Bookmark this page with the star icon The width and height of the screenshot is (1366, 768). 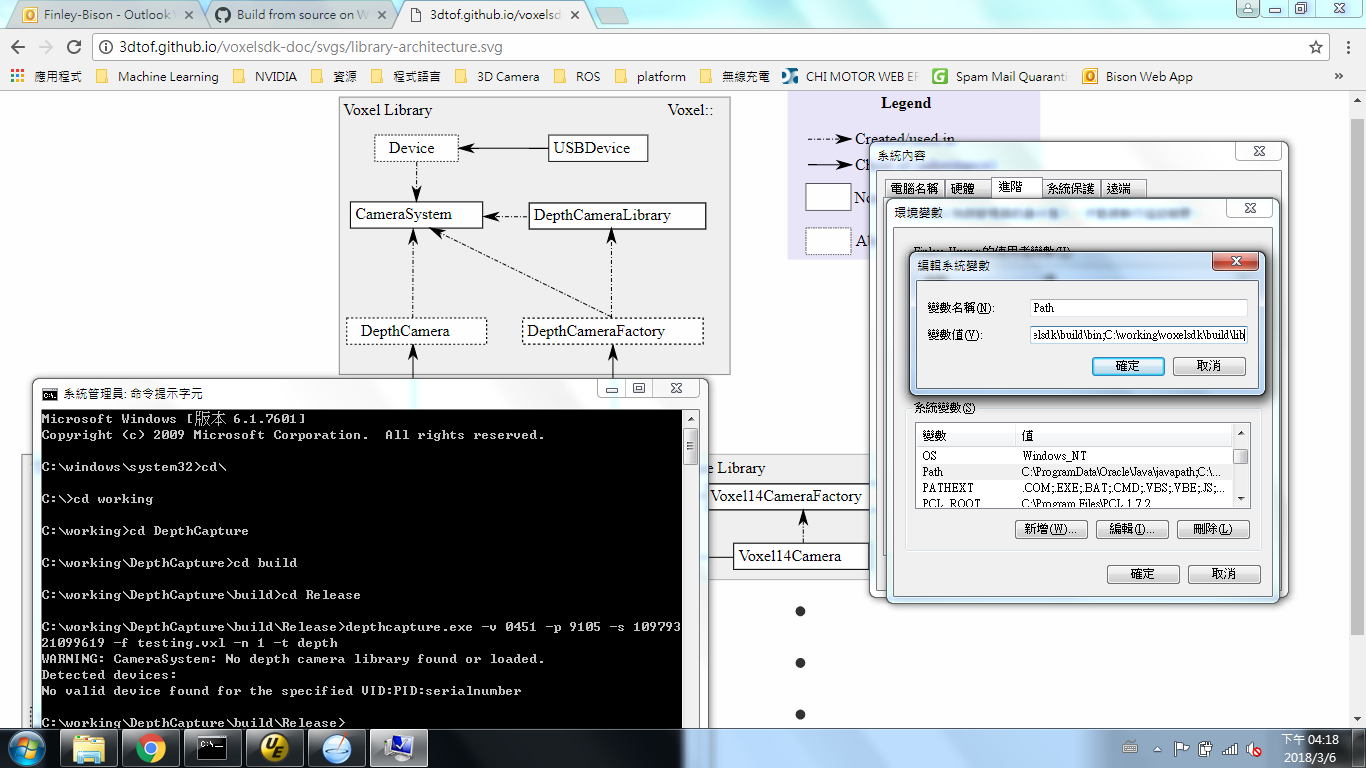coord(1316,47)
